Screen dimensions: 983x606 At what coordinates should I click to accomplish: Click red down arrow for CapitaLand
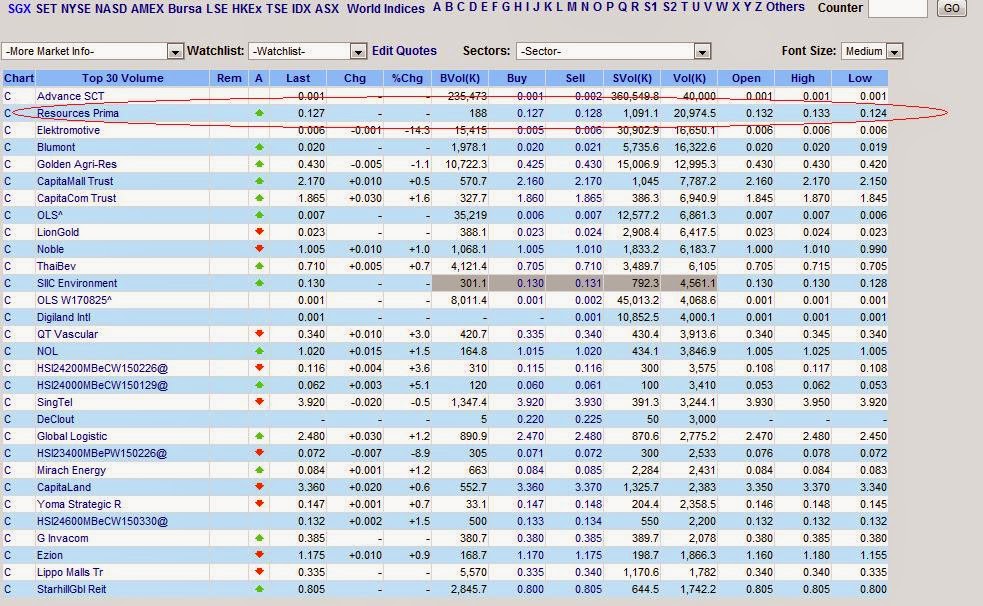coord(259,487)
